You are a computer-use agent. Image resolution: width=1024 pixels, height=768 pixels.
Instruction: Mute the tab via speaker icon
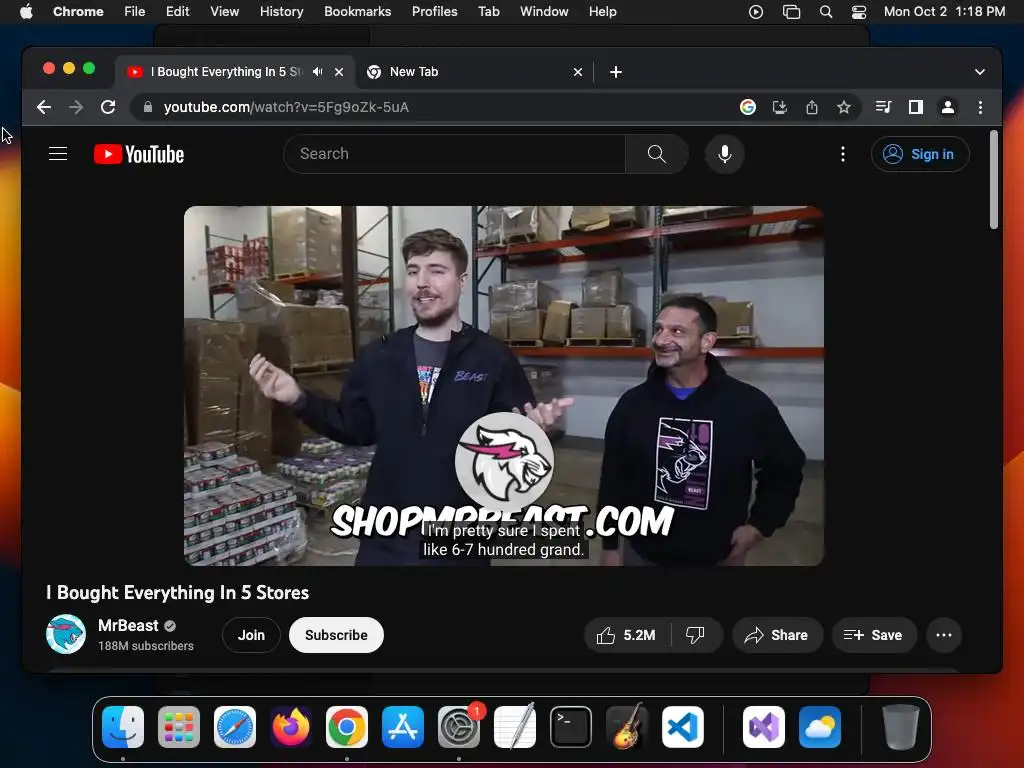tap(317, 72)
